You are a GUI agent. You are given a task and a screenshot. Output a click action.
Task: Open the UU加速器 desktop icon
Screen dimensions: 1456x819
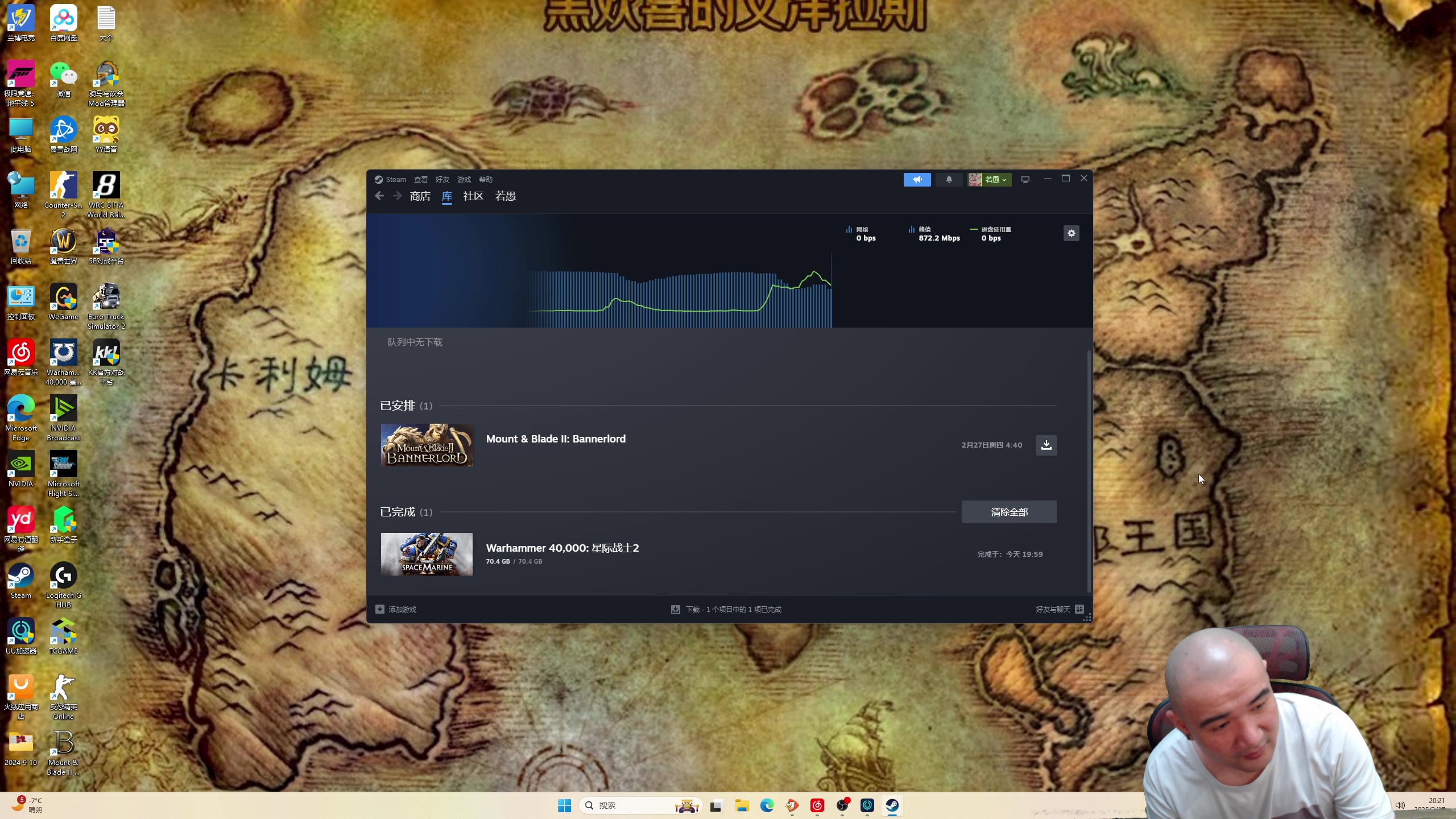point(21,637)
